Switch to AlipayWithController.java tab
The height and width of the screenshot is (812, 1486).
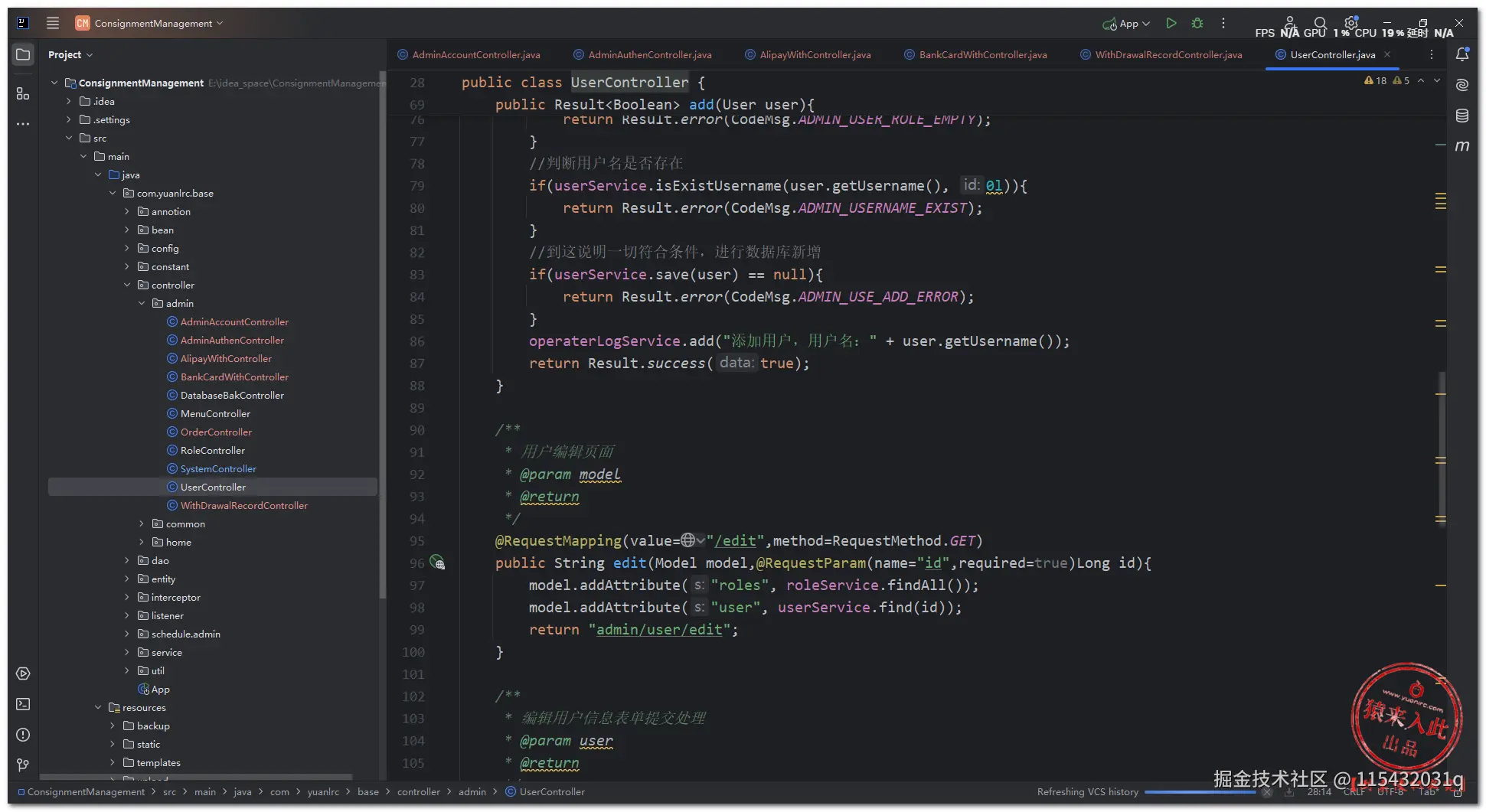point(808,54)
